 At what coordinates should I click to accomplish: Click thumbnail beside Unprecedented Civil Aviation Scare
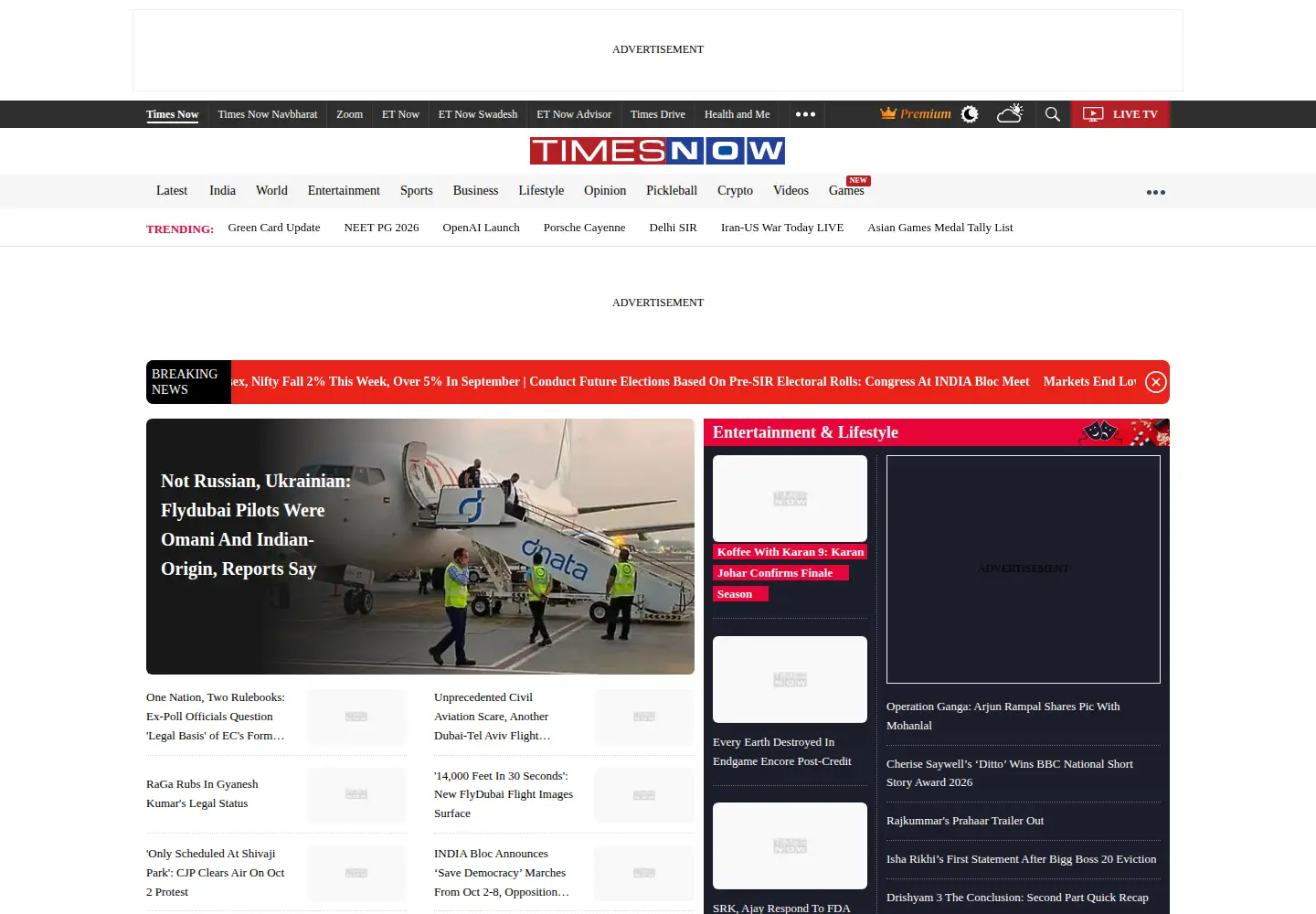point(644,717)
